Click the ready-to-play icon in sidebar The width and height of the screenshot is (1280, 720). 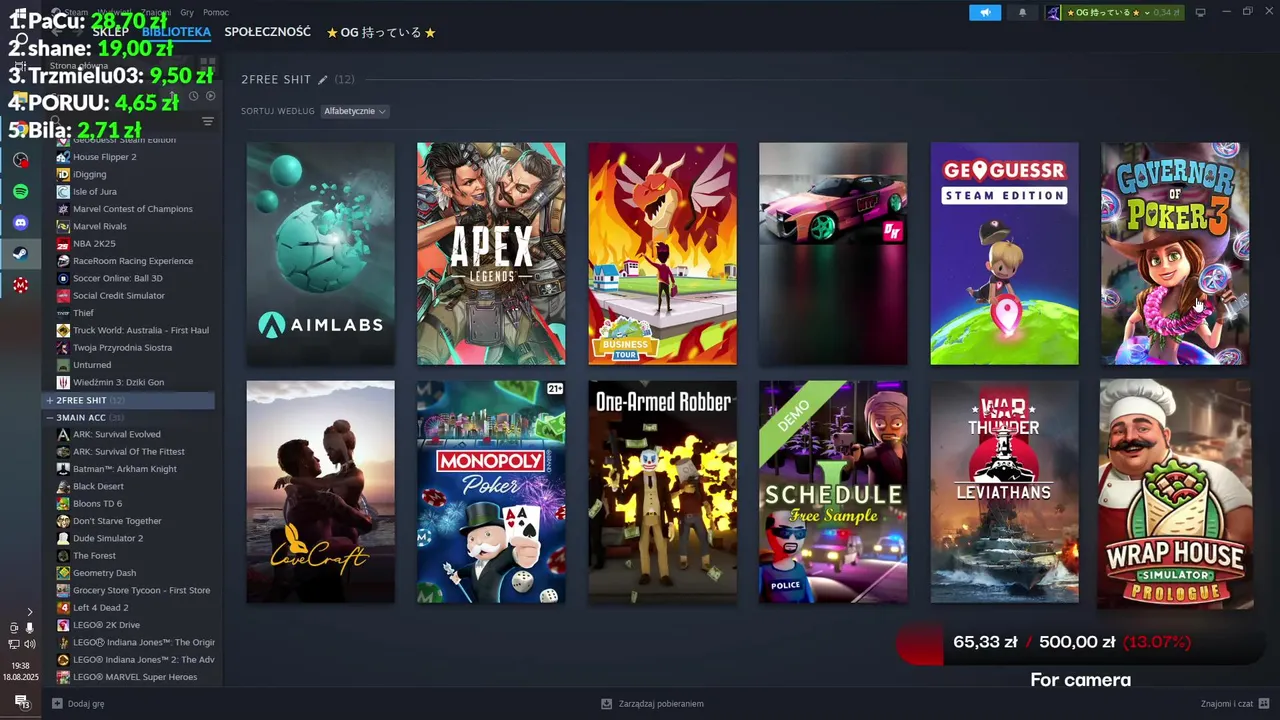point(210,96)
